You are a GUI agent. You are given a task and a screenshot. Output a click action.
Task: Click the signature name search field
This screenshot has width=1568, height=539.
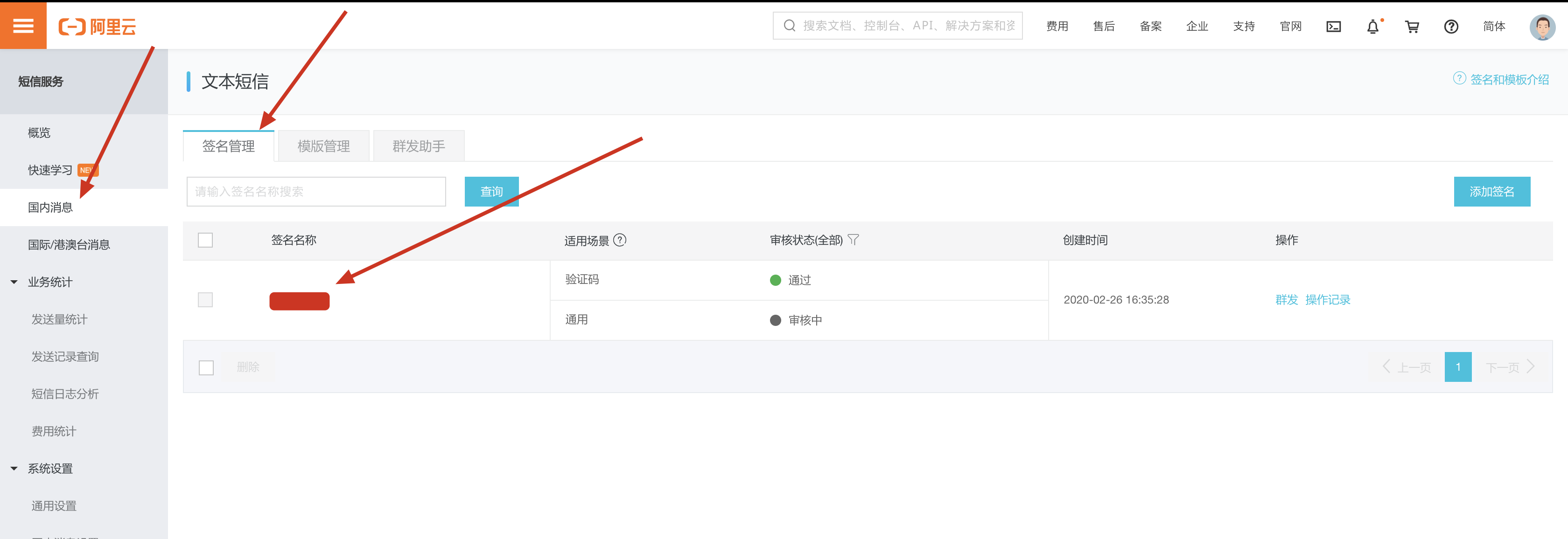pos(316,192)
